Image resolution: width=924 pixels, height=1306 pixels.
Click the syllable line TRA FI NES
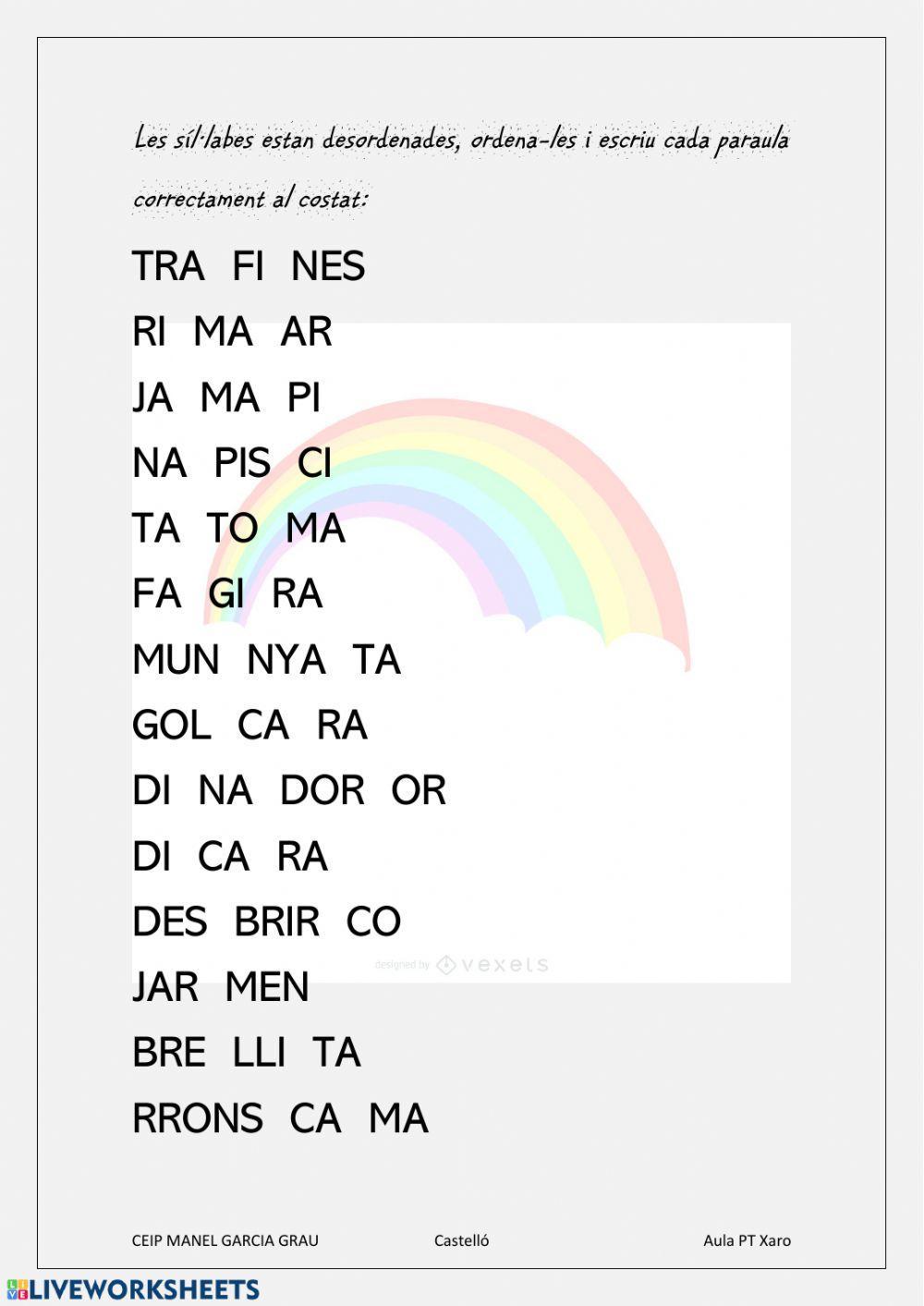coord(249,266)
